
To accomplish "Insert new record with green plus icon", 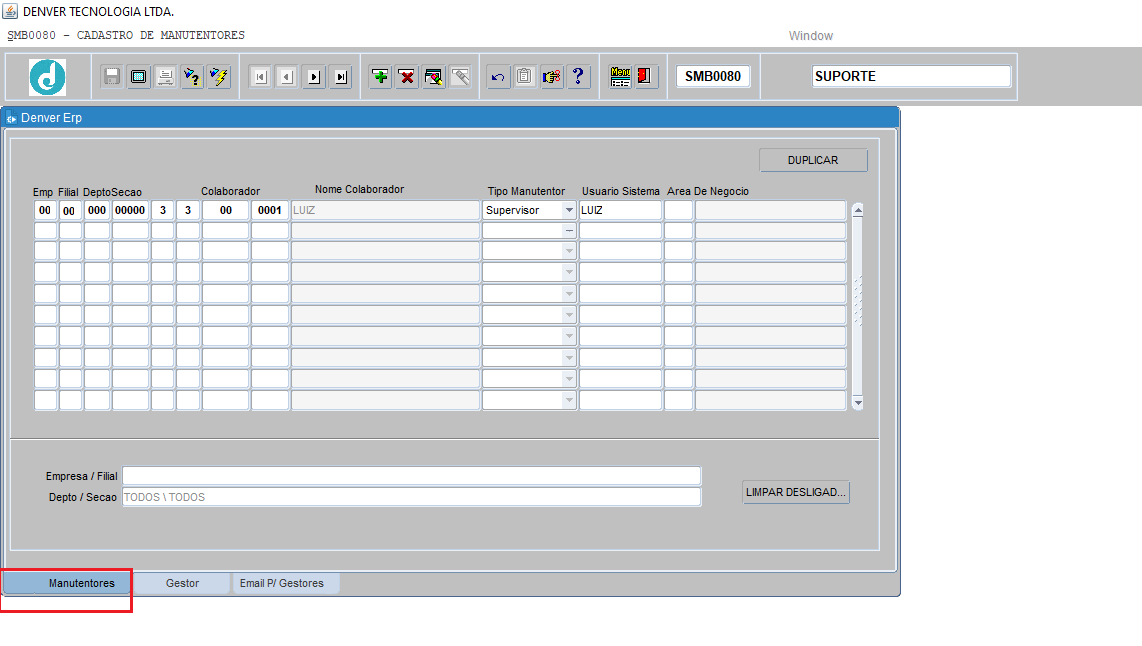I will click(x=380, y=76).
